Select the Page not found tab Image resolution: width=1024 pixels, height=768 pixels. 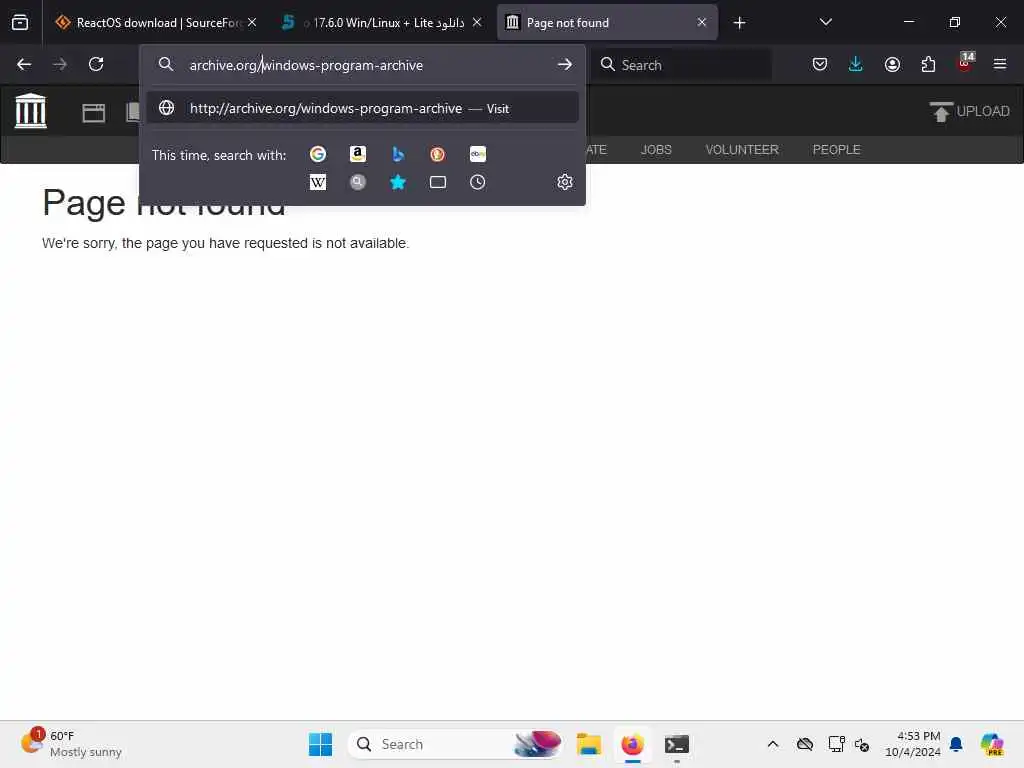(606, 23)
